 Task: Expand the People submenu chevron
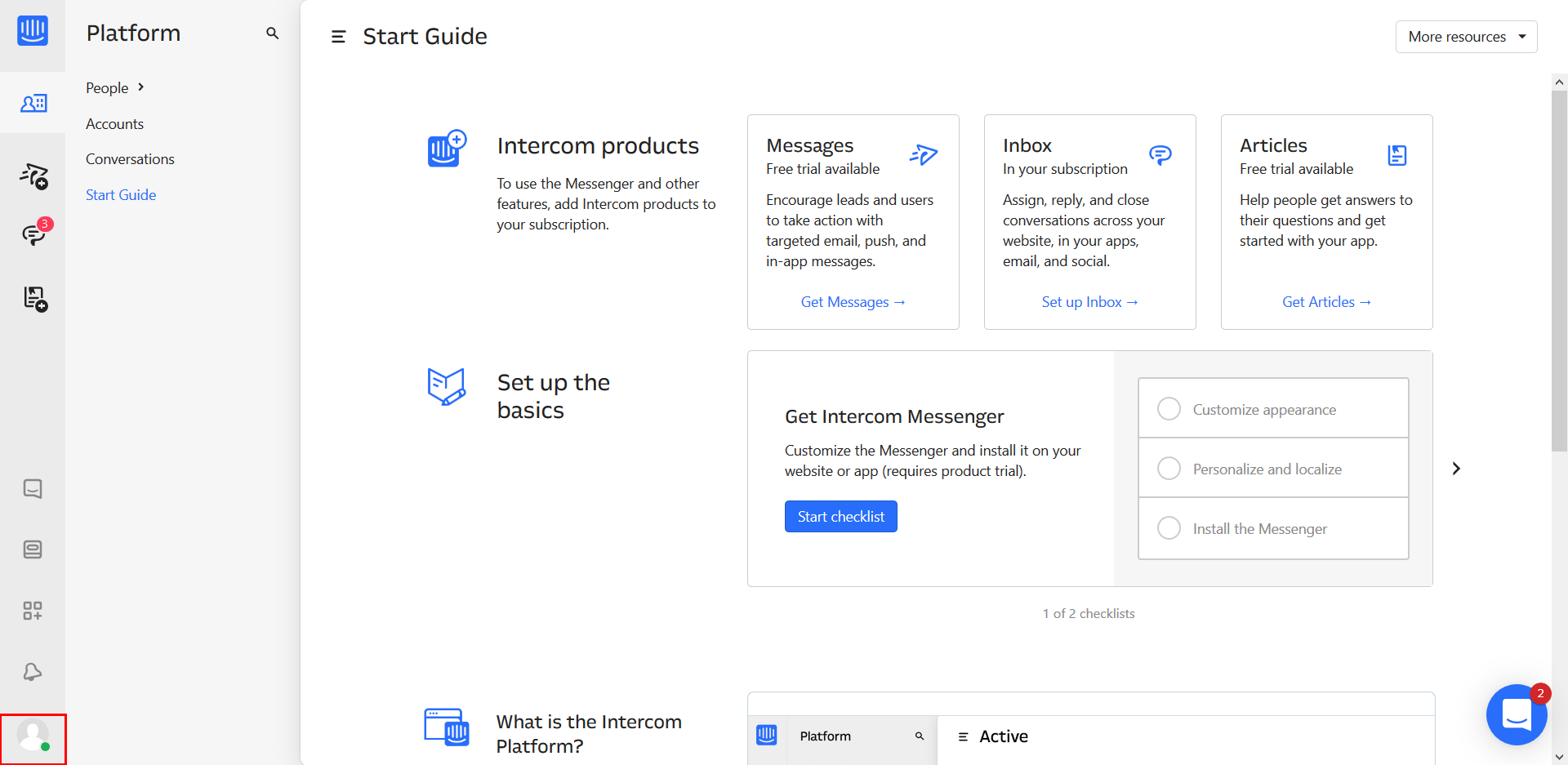pos(141,87)
